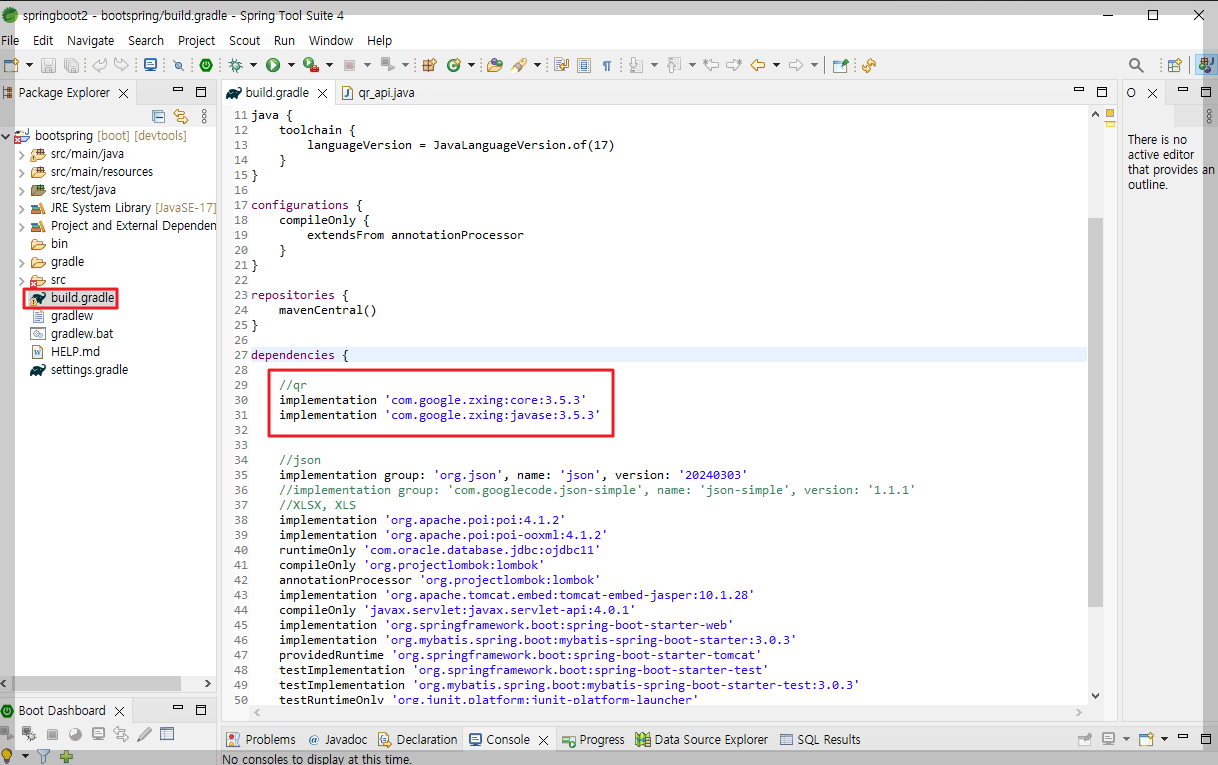Click the Forward navigation arrow
Screen dimensions: 1218x765
[x=796, y=65]
